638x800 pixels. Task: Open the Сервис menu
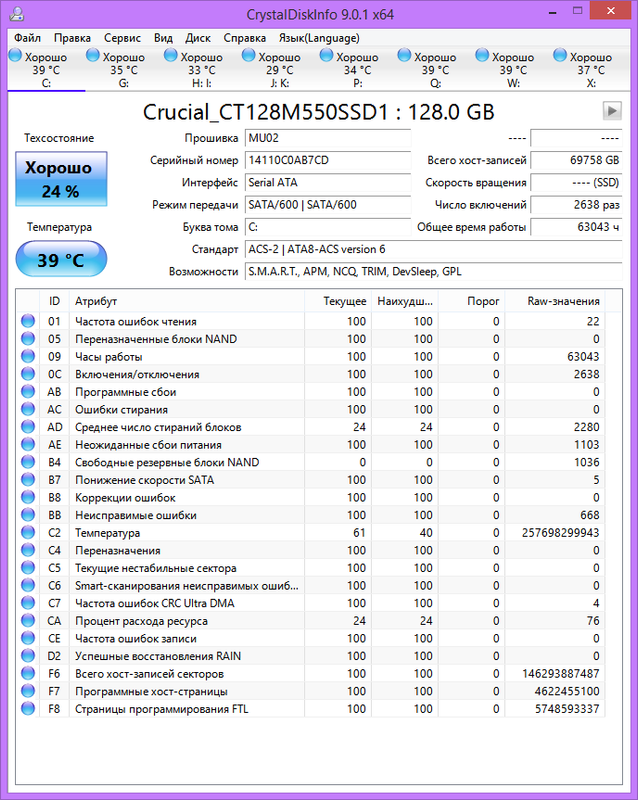[122, 38]
